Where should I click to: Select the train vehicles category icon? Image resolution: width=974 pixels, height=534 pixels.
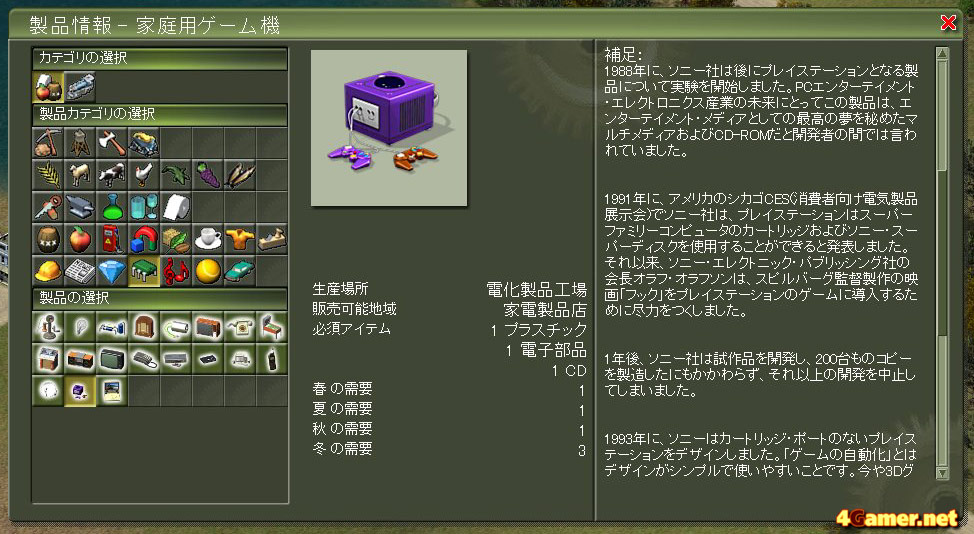pyautogui.click(x=80, y=88)
